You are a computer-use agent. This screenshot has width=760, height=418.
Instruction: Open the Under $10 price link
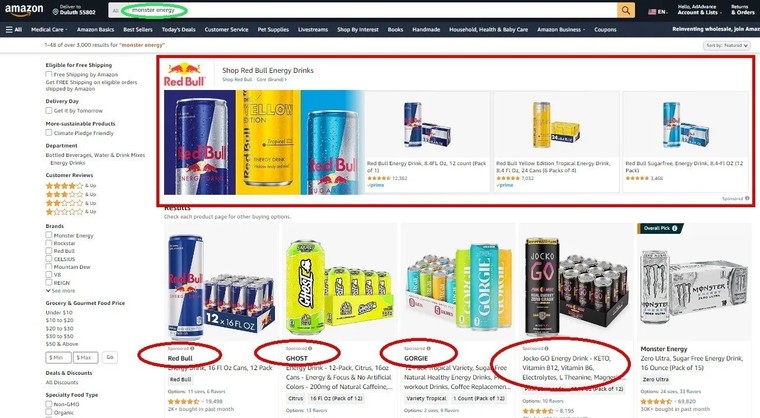pyautogui.click(x=59, y=312)
